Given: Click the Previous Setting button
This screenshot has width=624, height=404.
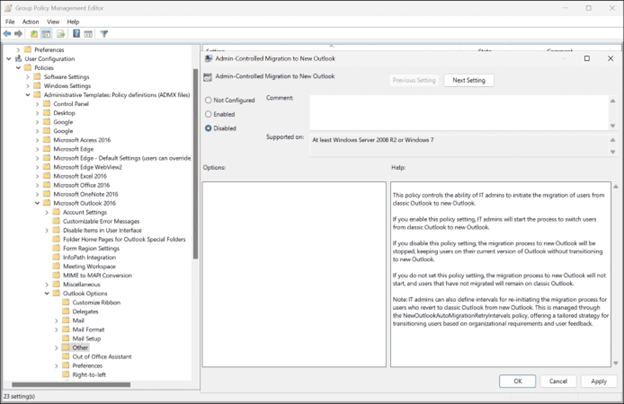Looking at the screenshot, I should pyautogui.click(x=414, y=80).
